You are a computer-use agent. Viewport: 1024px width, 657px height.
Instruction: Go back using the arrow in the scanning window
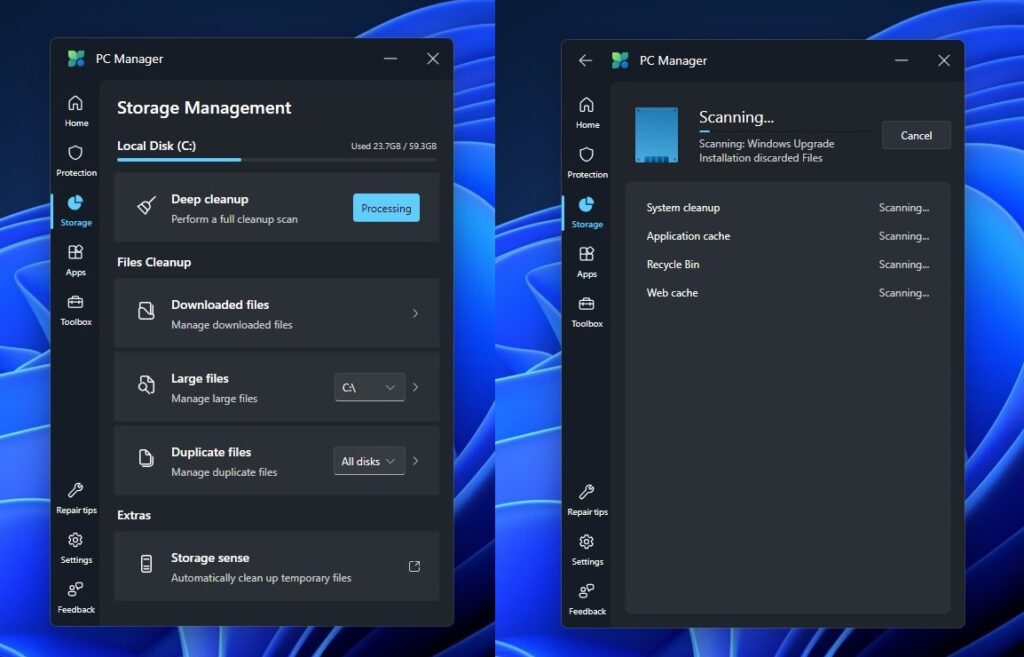tap(585, 60)
